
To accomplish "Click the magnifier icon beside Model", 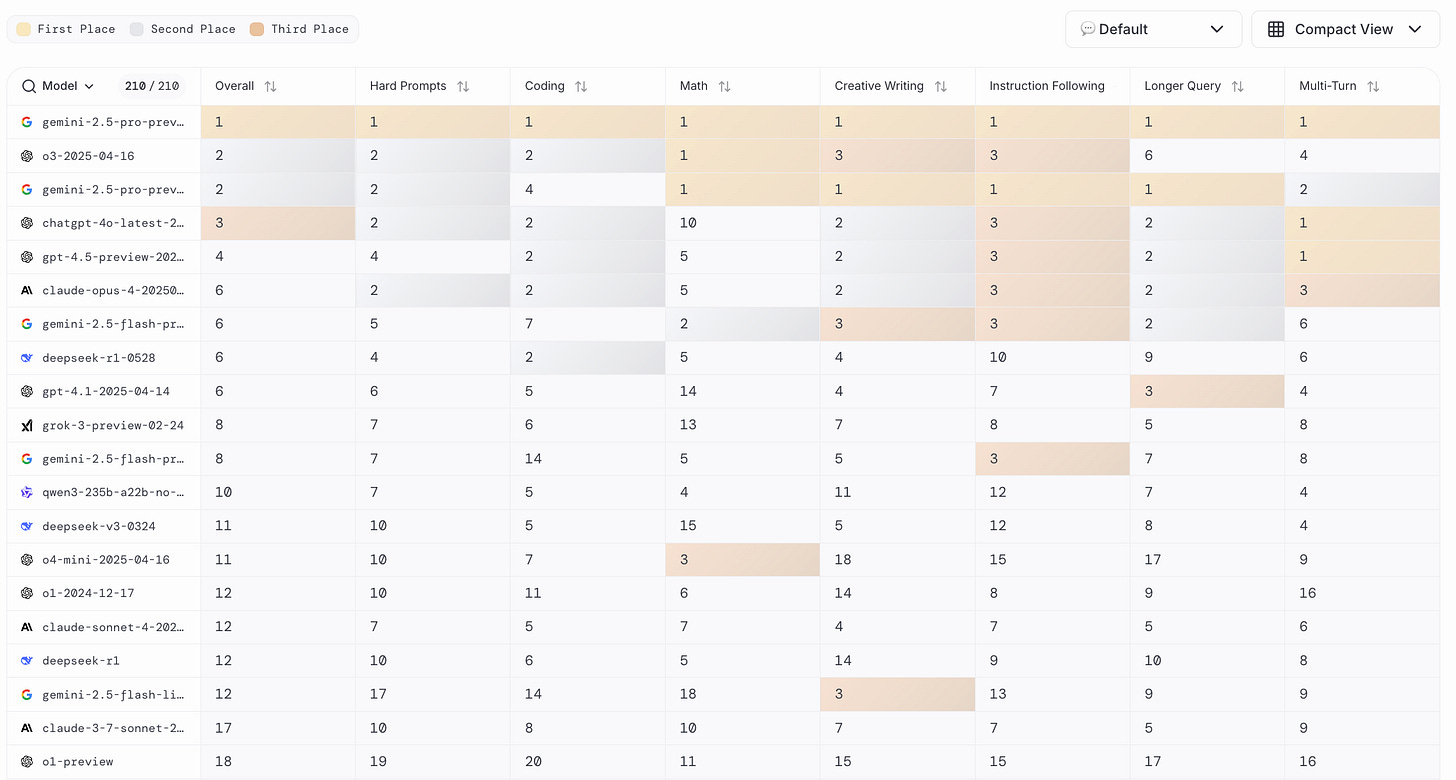I will [x=29, y=87].
